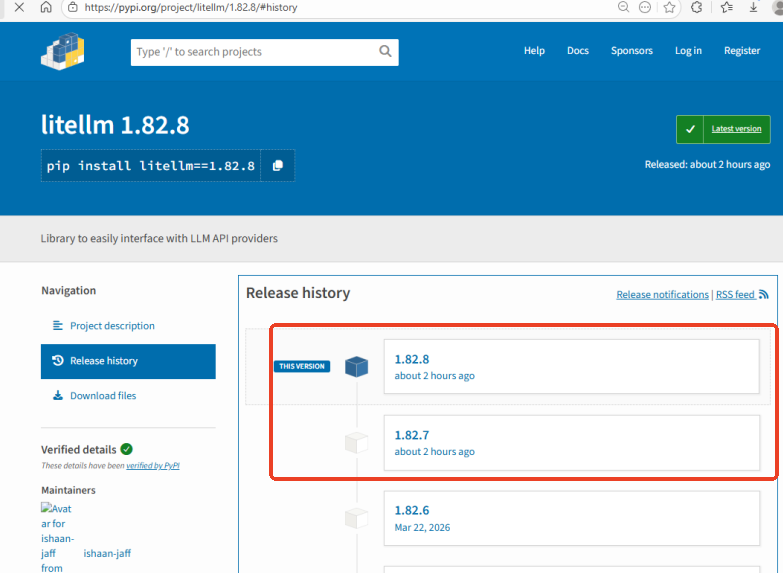Image resolution: width=783 pixels, height=573 pixels.
Task: Click the PyPI logo
Action: coord(62,52)
